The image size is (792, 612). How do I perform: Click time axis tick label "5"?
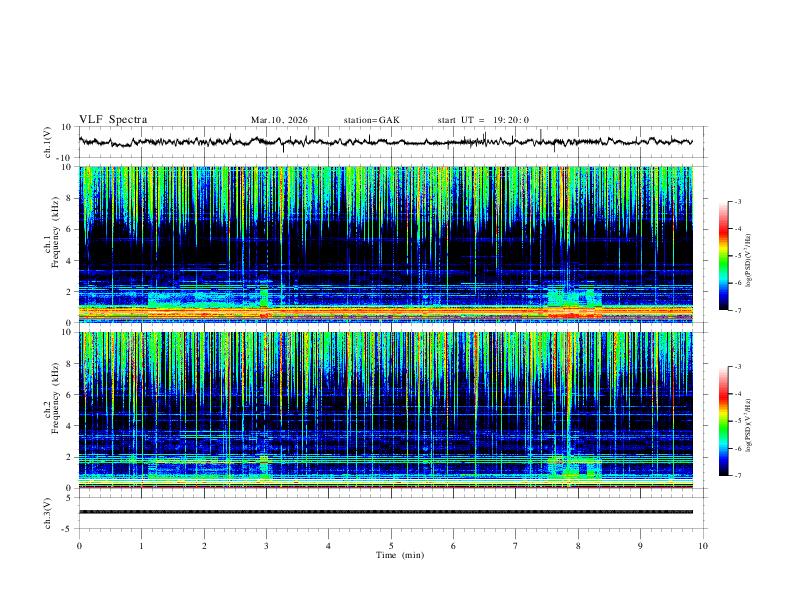391,546
